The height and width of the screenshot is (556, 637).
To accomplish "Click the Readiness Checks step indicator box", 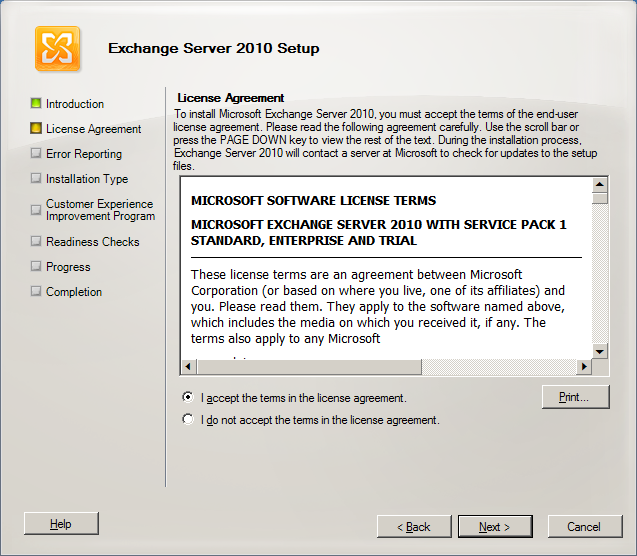I will tap(36, 241).
